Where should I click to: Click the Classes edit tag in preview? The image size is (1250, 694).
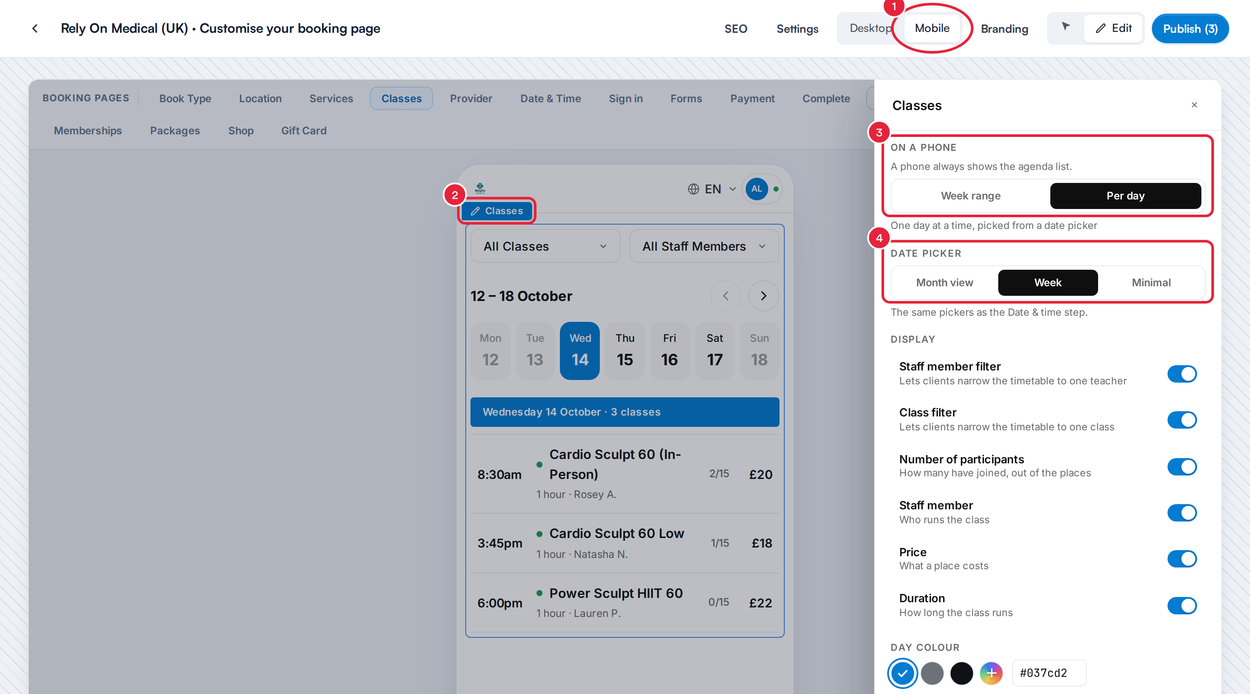pyautogui.click(x=497, y=211)
